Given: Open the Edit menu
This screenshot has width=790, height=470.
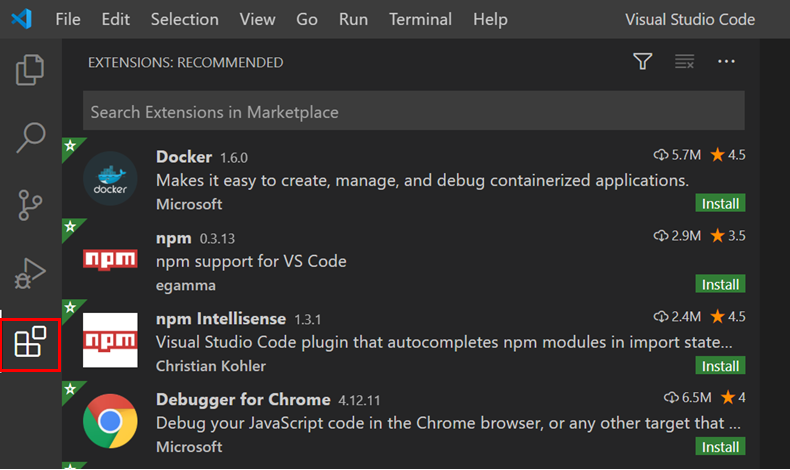Looking at the screenshot, I should 115,19.
